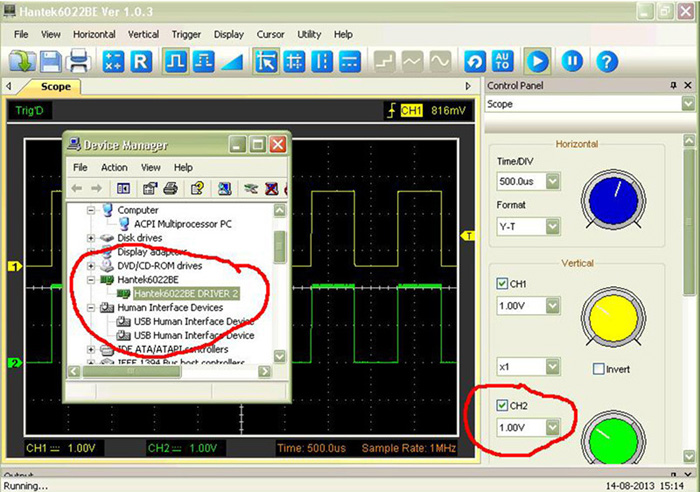The height and width of the screenshot is (492, 700).
Task: Click the green CH2 zero level marker
Action: [15, 363]
